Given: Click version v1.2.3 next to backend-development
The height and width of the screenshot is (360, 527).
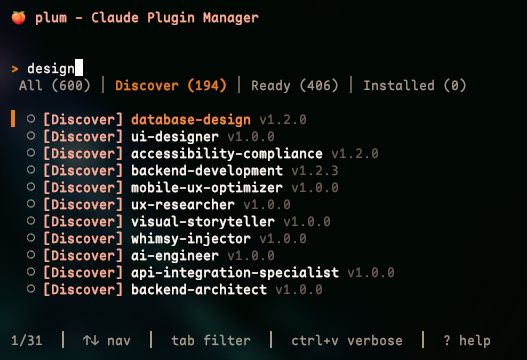Looking at the screenshot, I should [x=315, y=170].
